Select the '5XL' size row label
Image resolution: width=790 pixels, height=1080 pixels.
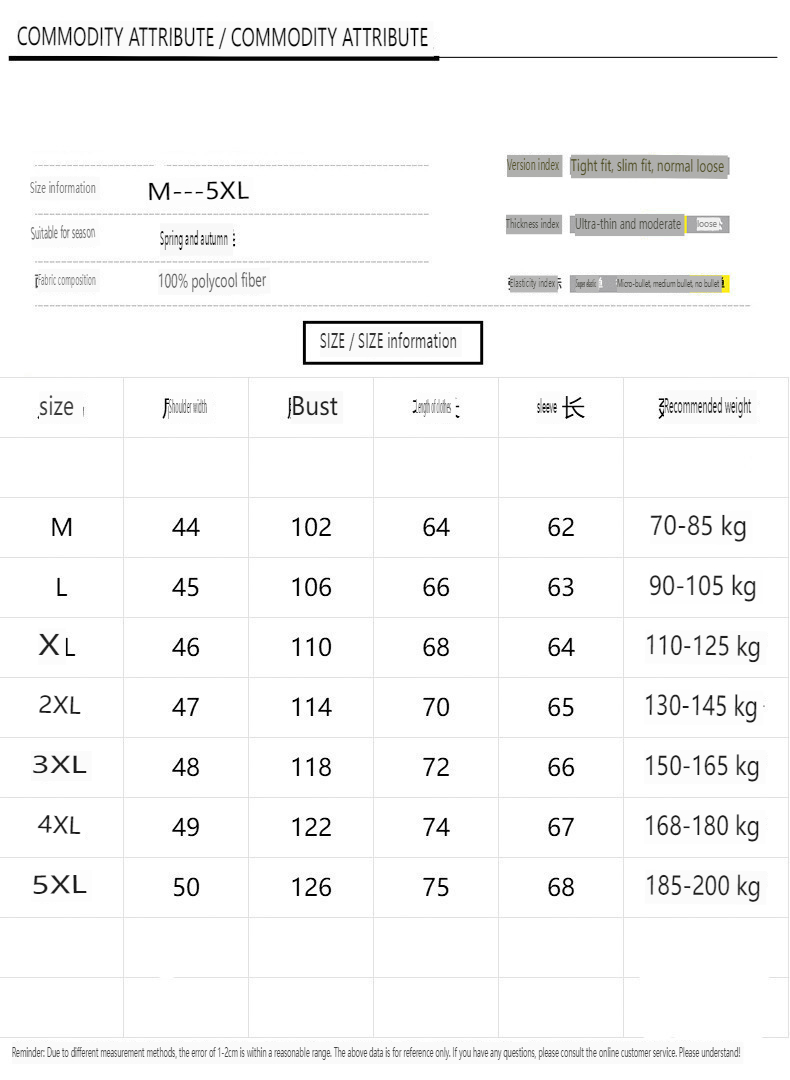(60, 885)
